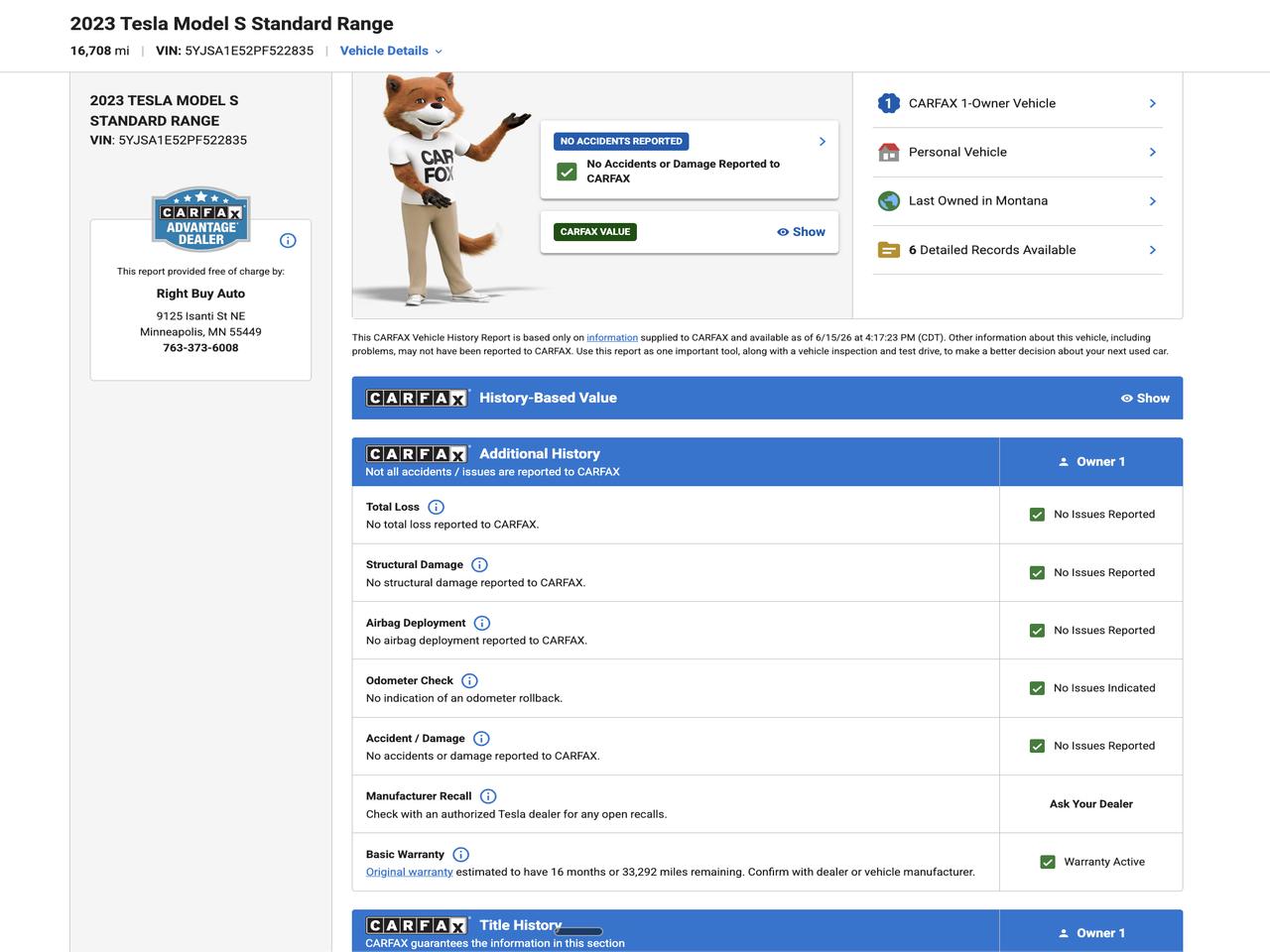
Task: Open Accident / Damage info icon
Action: (x=481, y=739)
